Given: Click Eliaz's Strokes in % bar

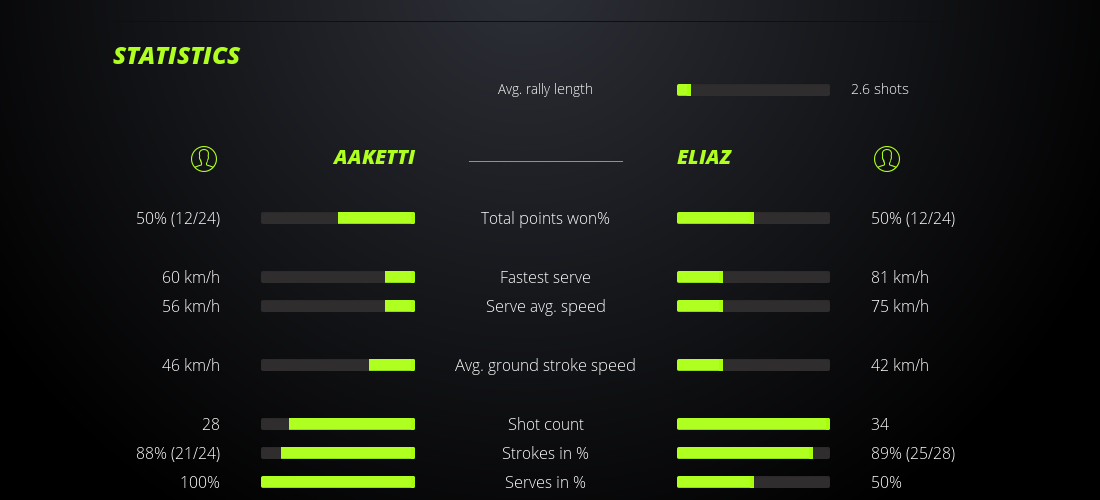Looking at the screenshot, I should pyautogui.click(x=753, y=453).
